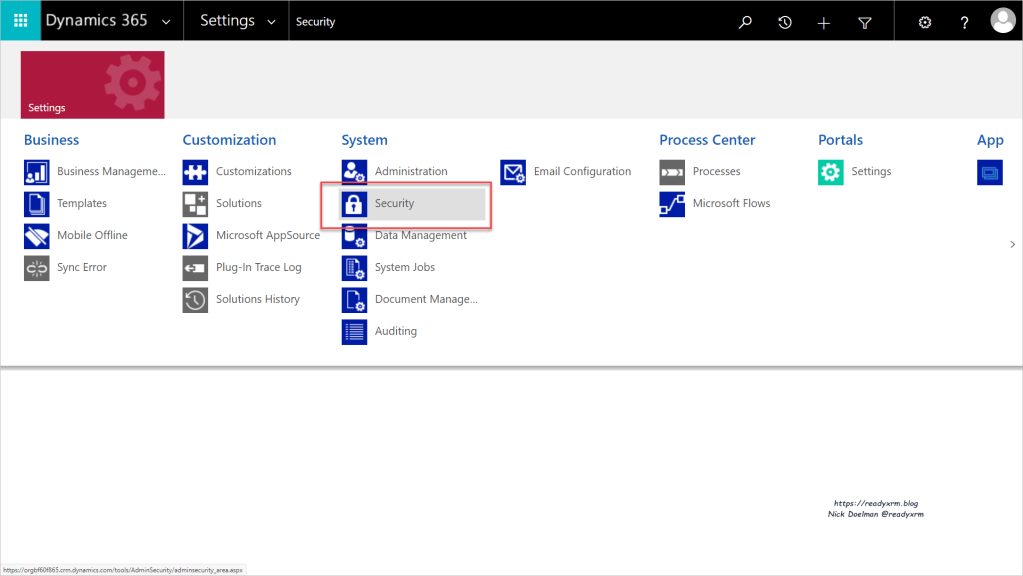Open recent items history icon

(x=785, y=22)
